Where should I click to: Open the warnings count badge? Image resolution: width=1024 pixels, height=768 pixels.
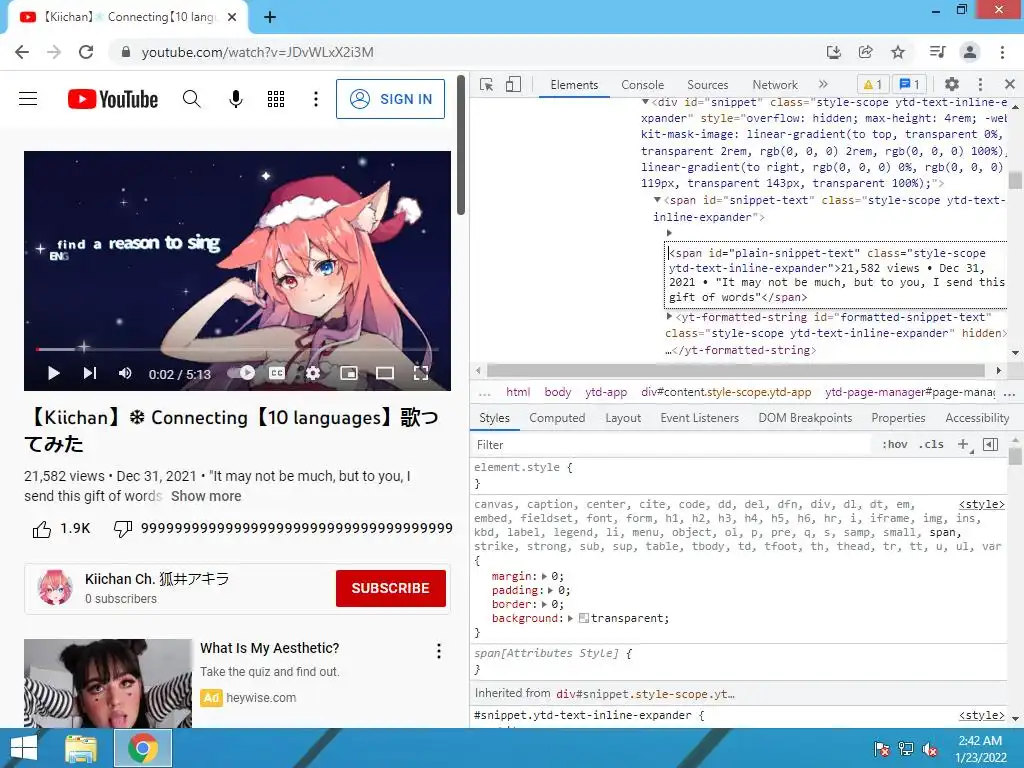[x=872, y=84]
